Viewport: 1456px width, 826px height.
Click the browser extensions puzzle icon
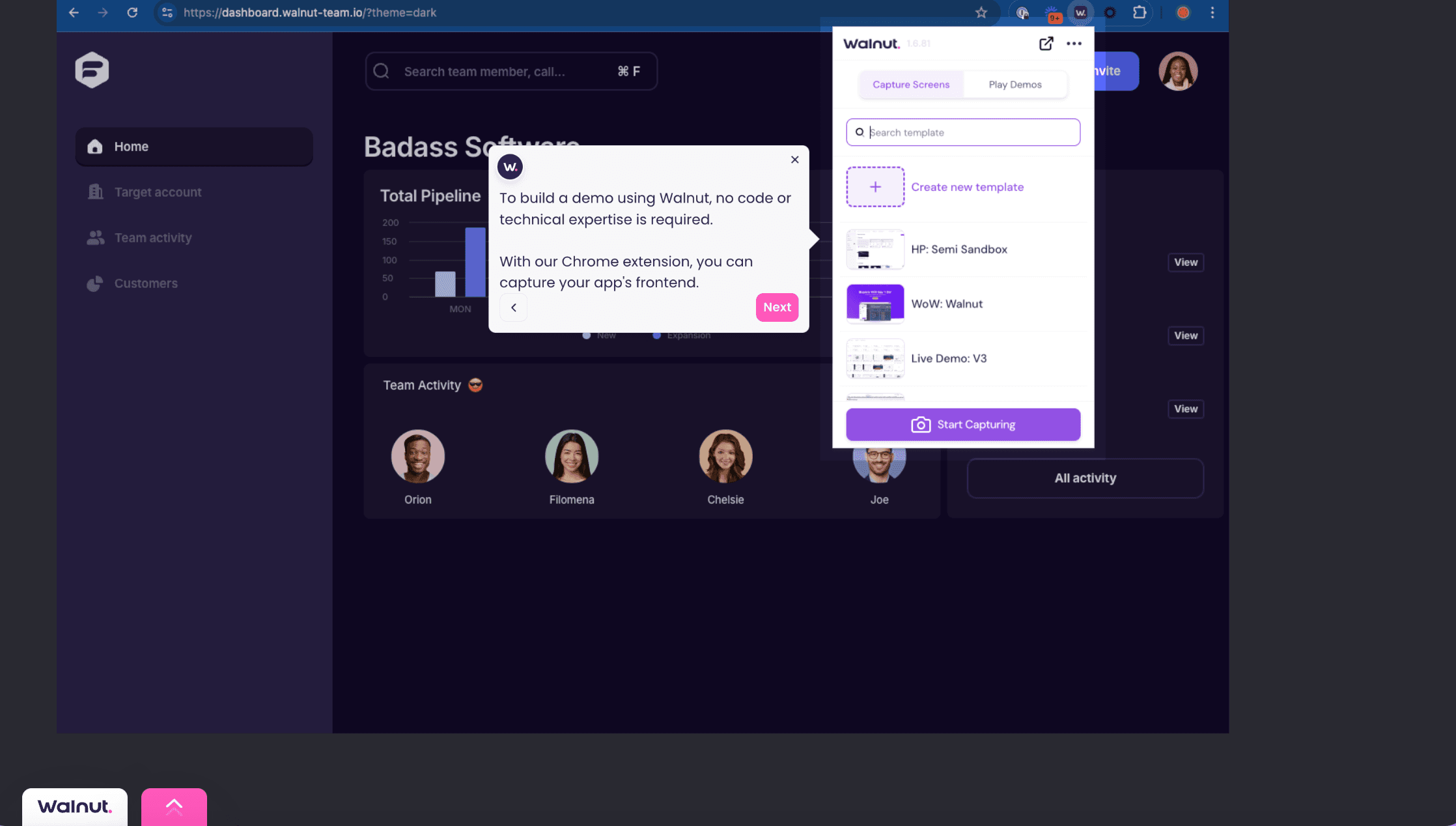1139,12
